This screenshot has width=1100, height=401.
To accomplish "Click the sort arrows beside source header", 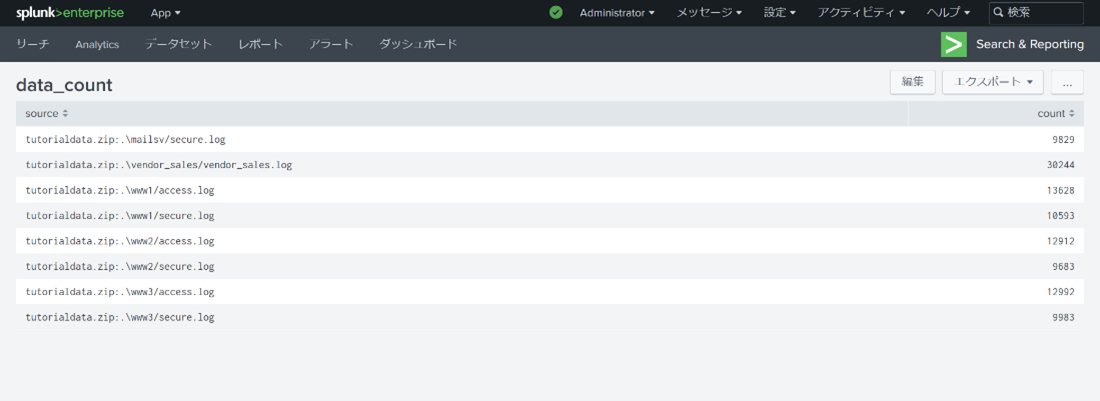I will (65, 114).
